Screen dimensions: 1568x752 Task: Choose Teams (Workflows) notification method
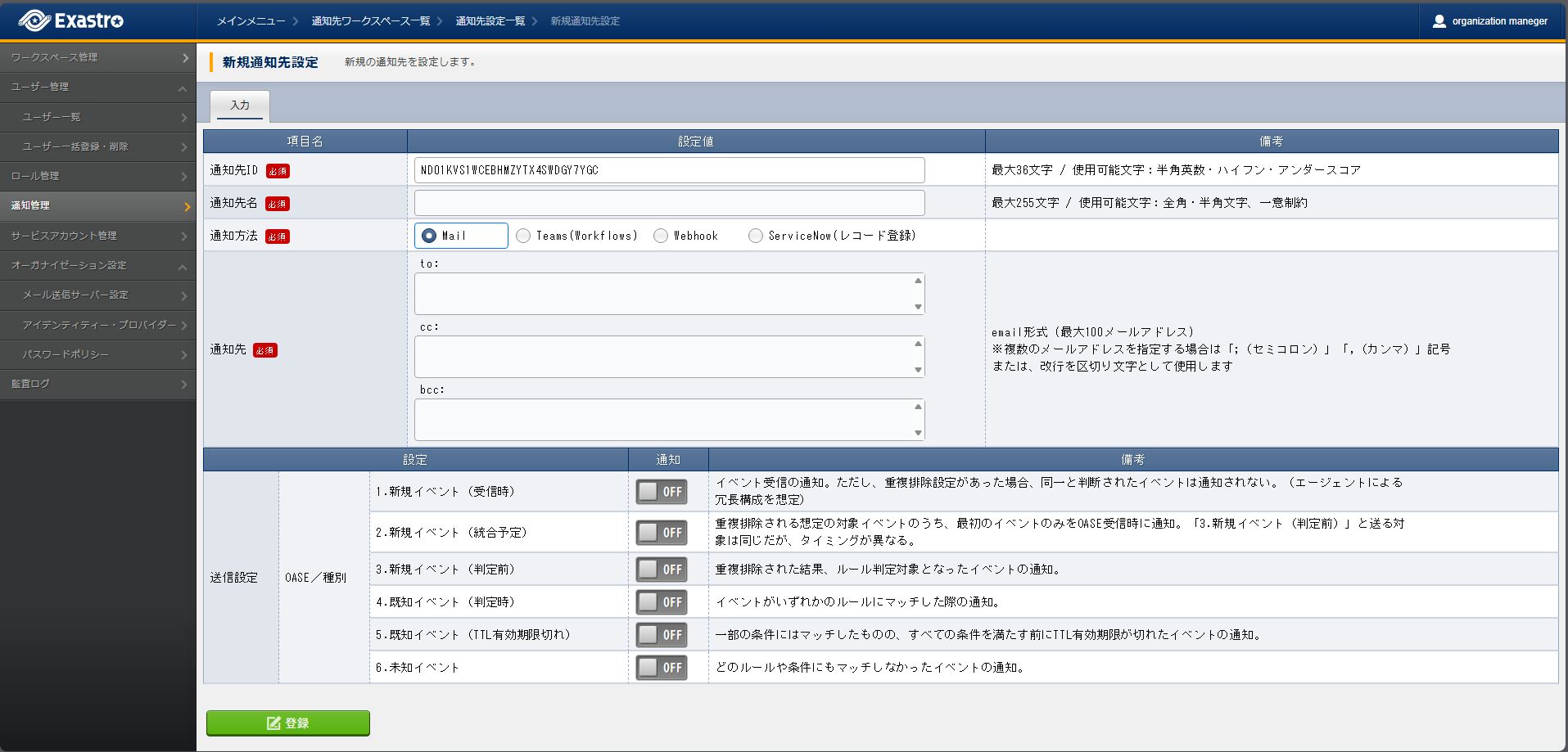(x=523, y=236)
